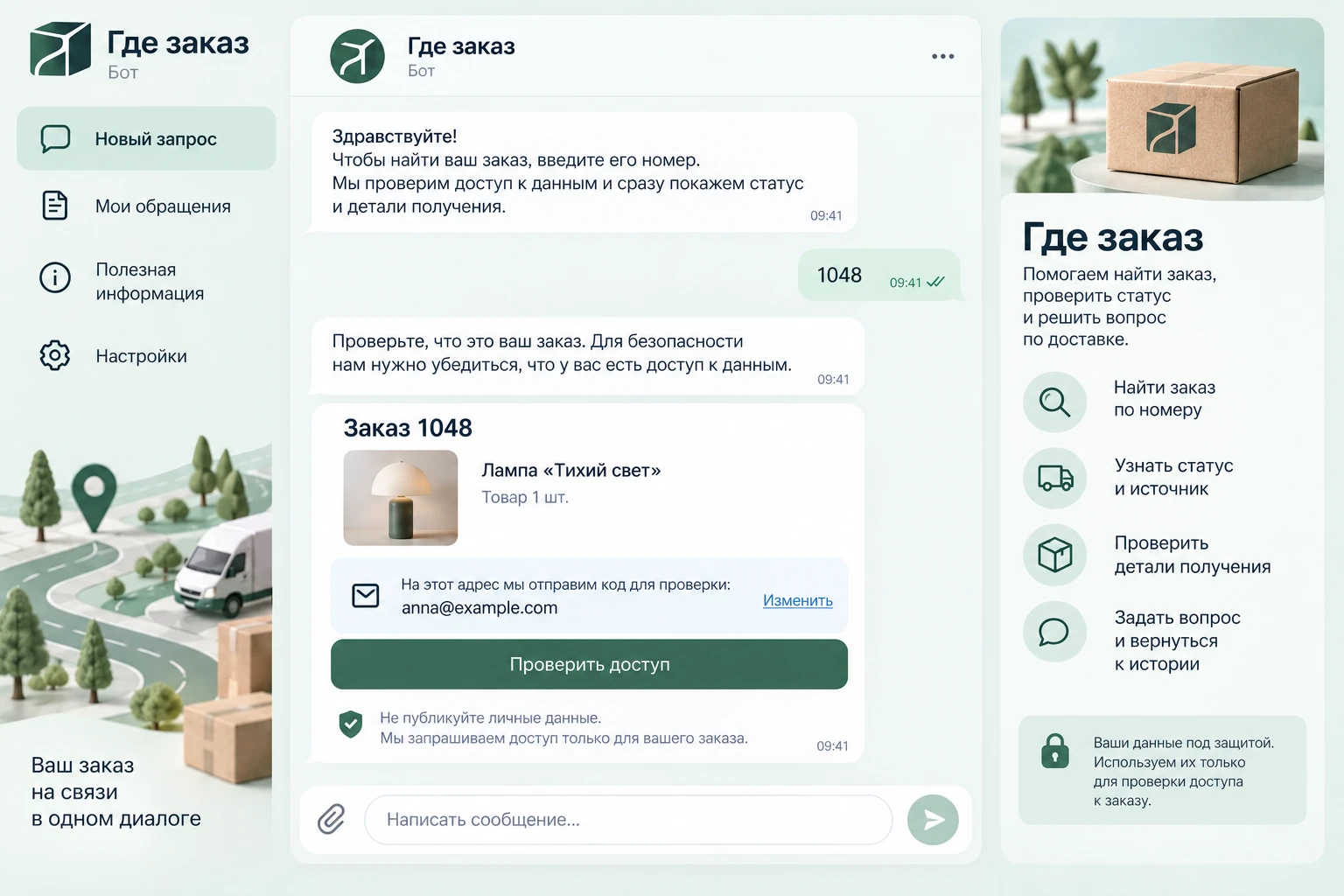Click the speech bubble icon beside Новый запрос
Viewport: 1344px width, 896px height.
tap(55, 138)
